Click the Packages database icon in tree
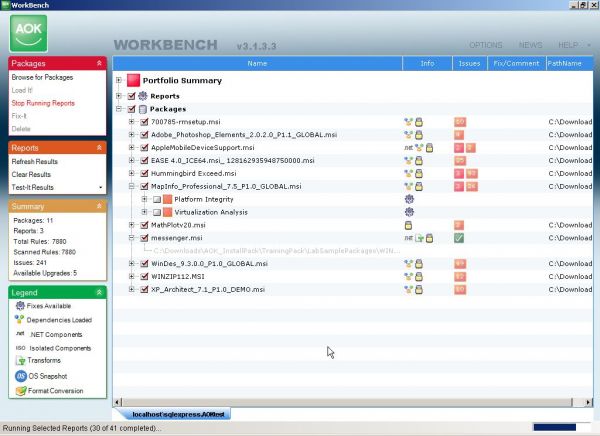The height and width of the screenshot is (436, 600). pyautogui.click(x=142, y=109)
